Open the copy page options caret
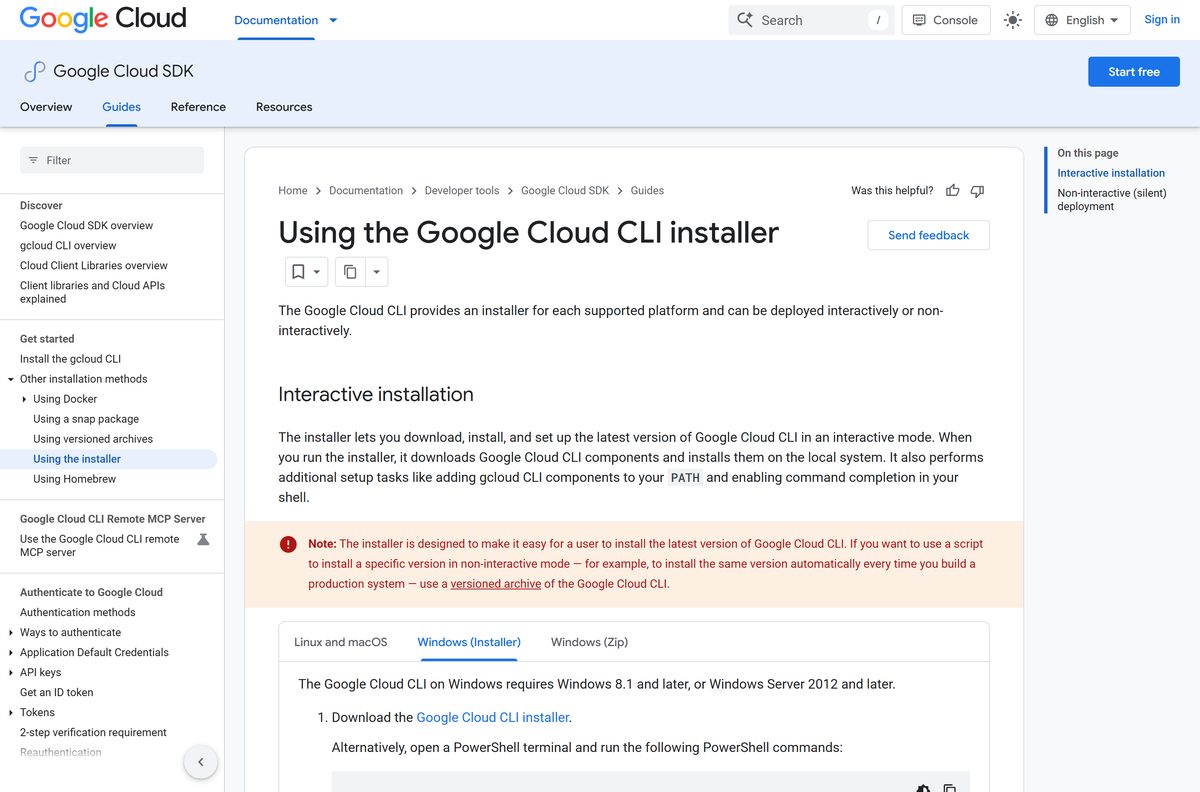 [377, 272]
